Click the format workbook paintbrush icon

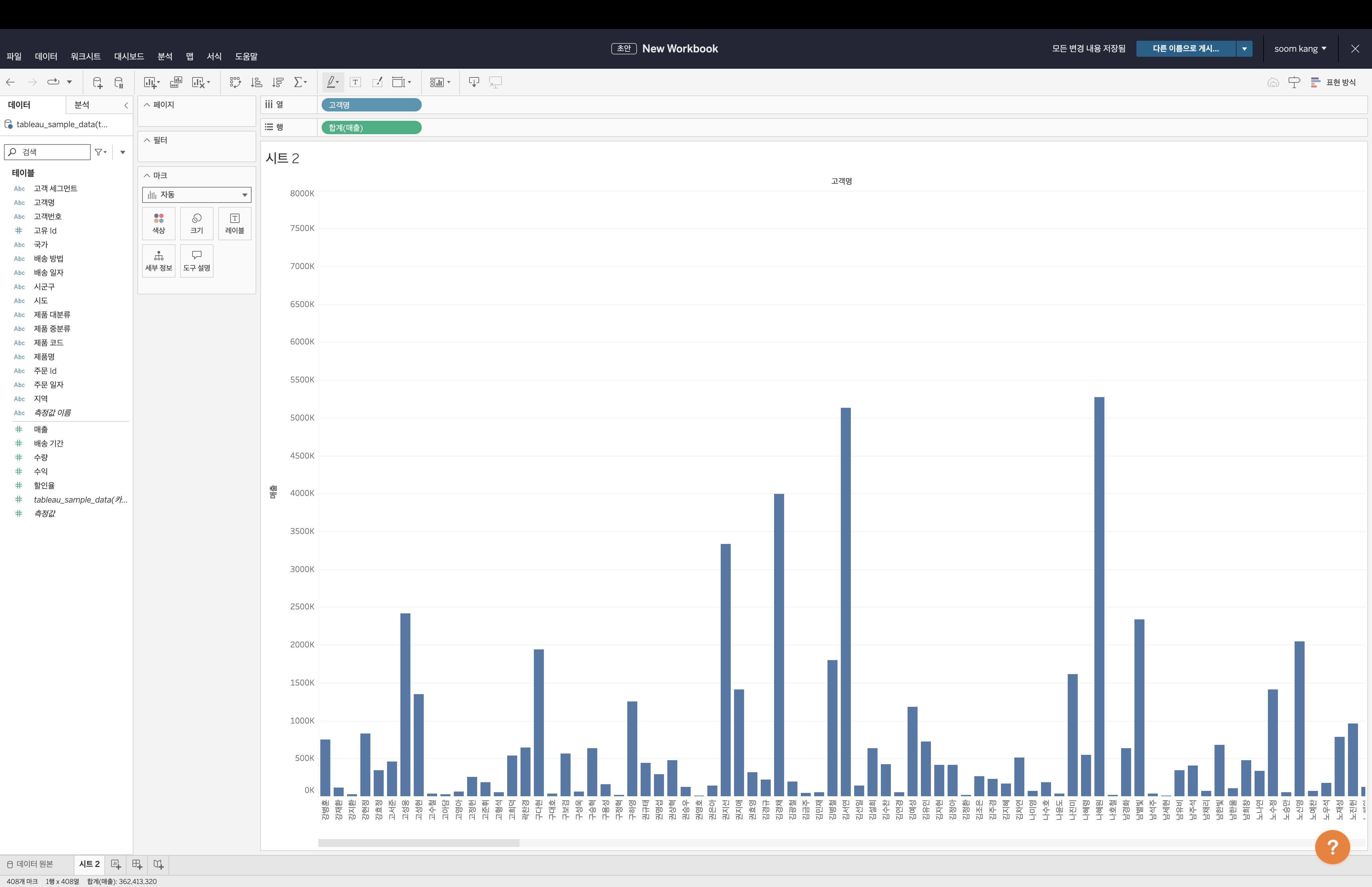[x=377, y=82]
